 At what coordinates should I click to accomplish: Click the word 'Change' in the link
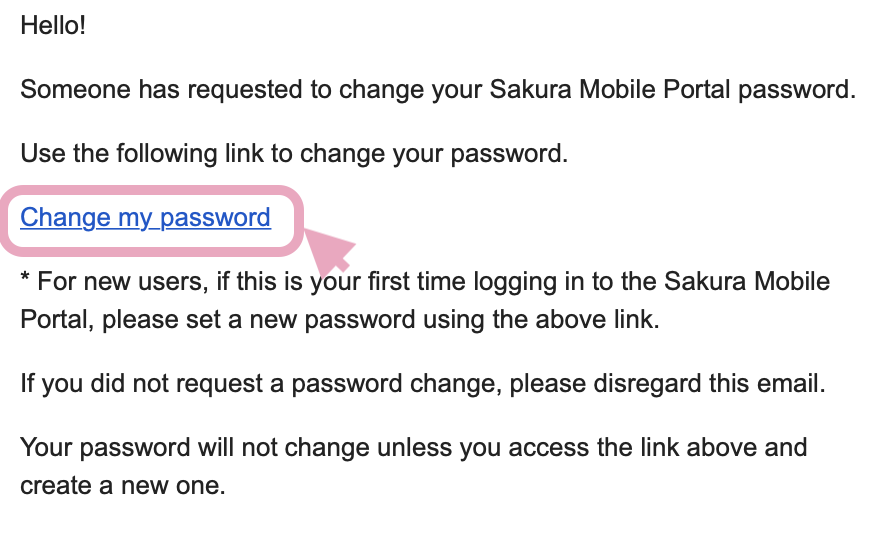(x=65, y=218)
